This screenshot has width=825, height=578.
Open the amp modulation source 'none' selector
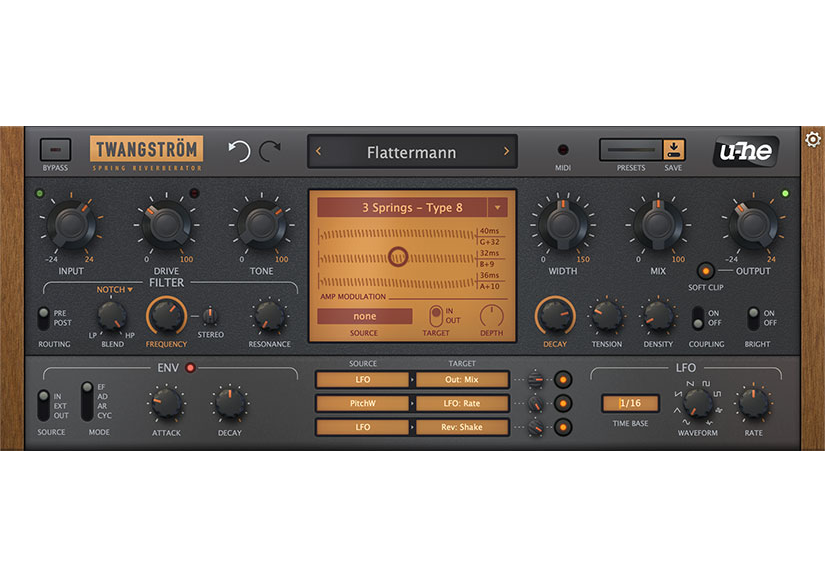tap(365, 316)
